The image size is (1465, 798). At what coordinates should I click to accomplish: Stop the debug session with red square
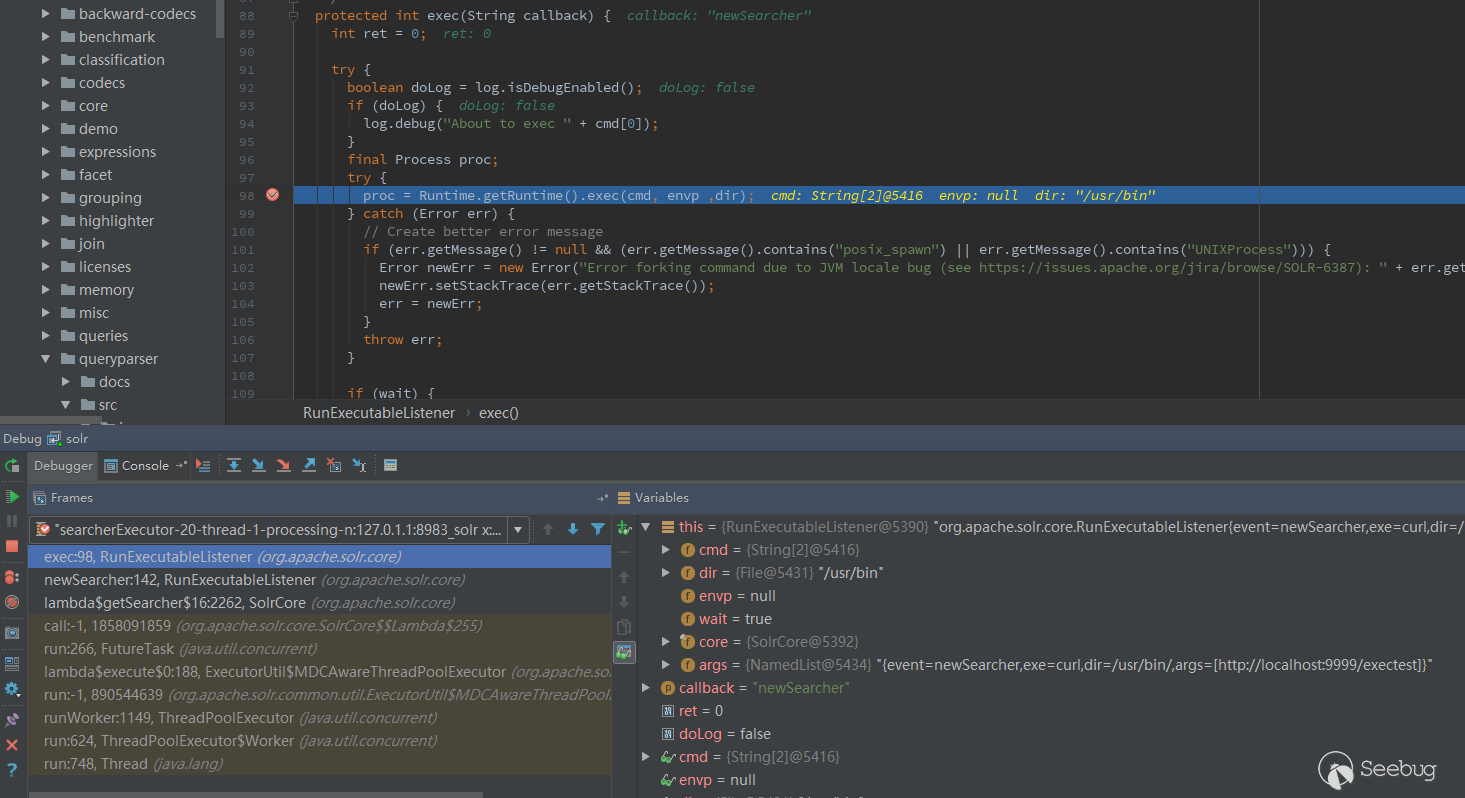pos(12,546)
